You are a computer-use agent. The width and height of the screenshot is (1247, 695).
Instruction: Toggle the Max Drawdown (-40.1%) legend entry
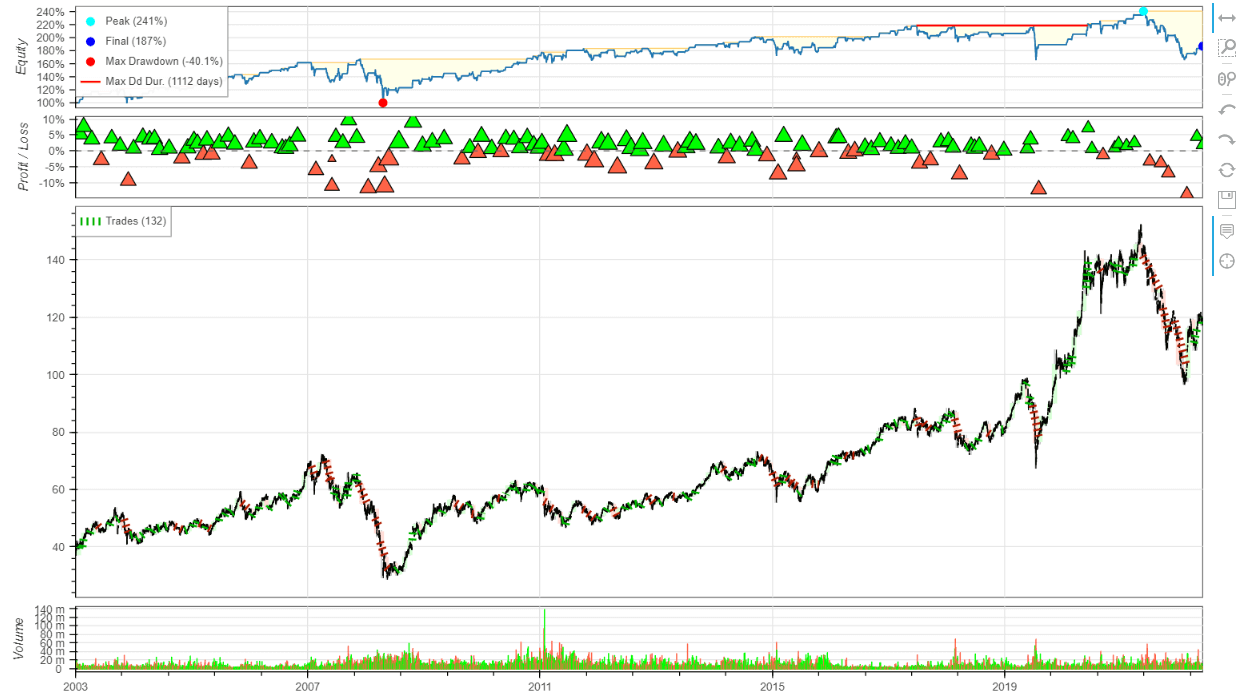click(152, 62)
